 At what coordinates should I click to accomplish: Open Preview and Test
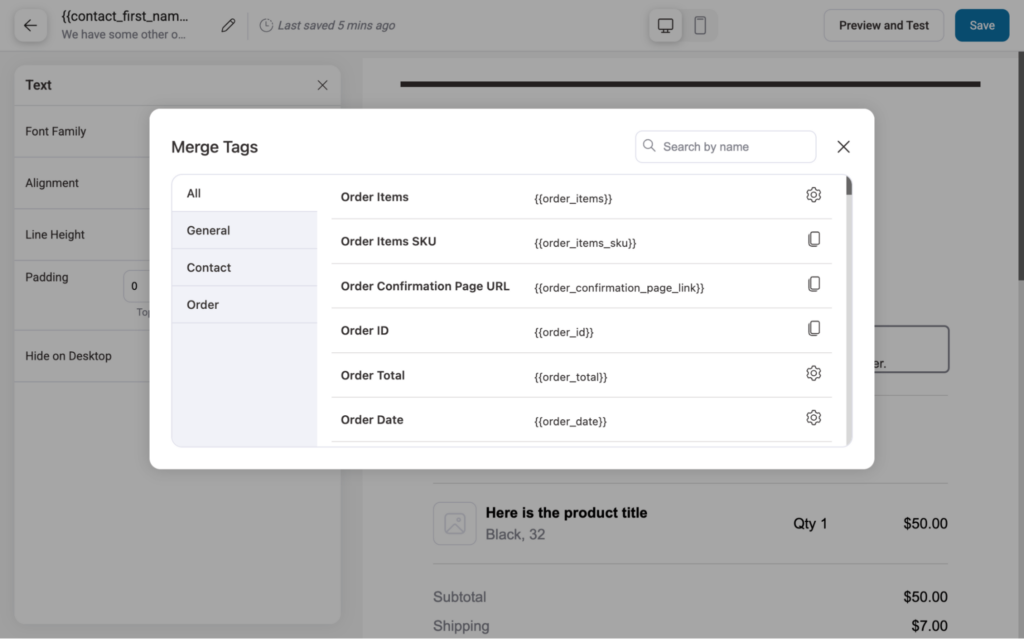tap(883, 25)
